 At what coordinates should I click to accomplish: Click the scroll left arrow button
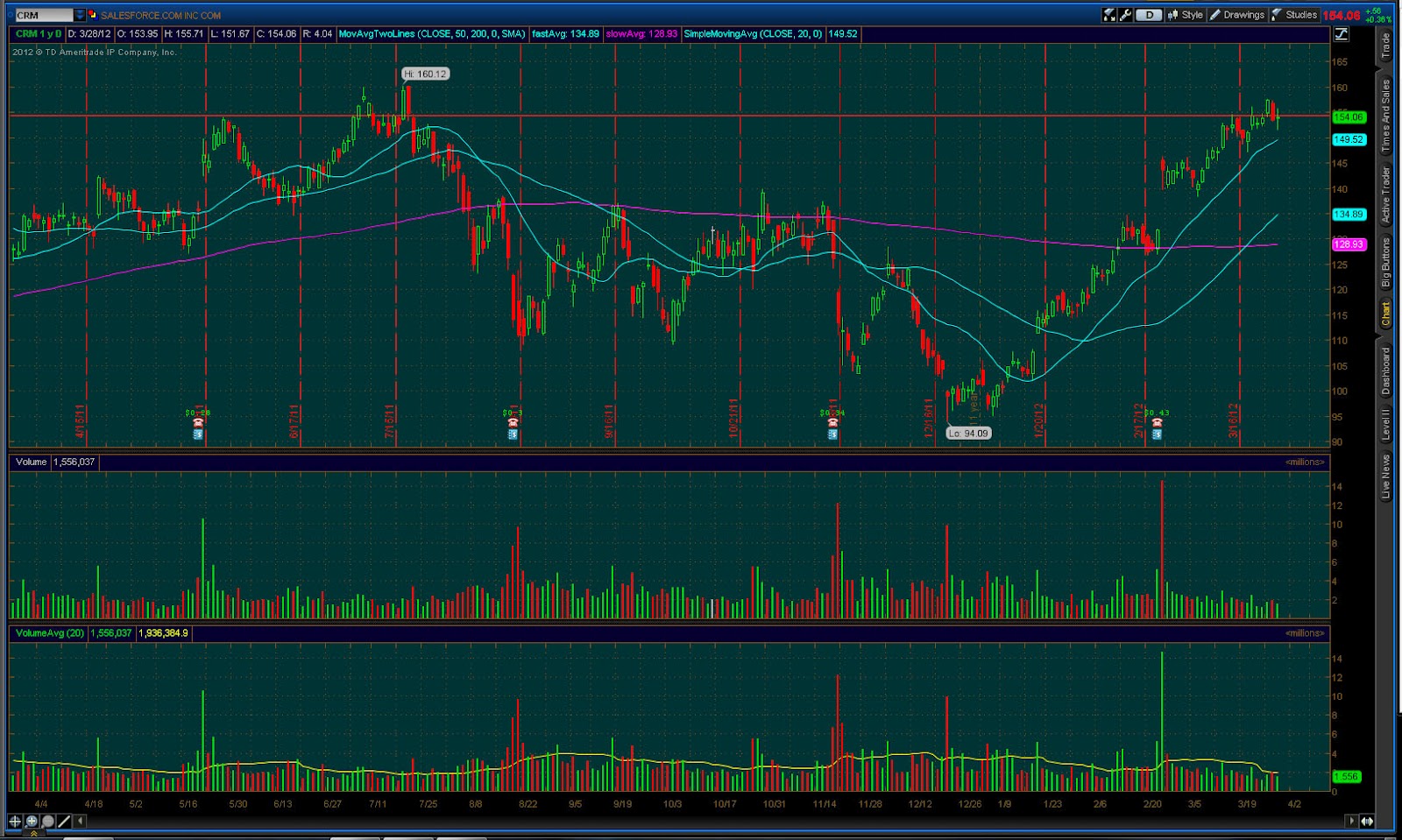(80, 821)
